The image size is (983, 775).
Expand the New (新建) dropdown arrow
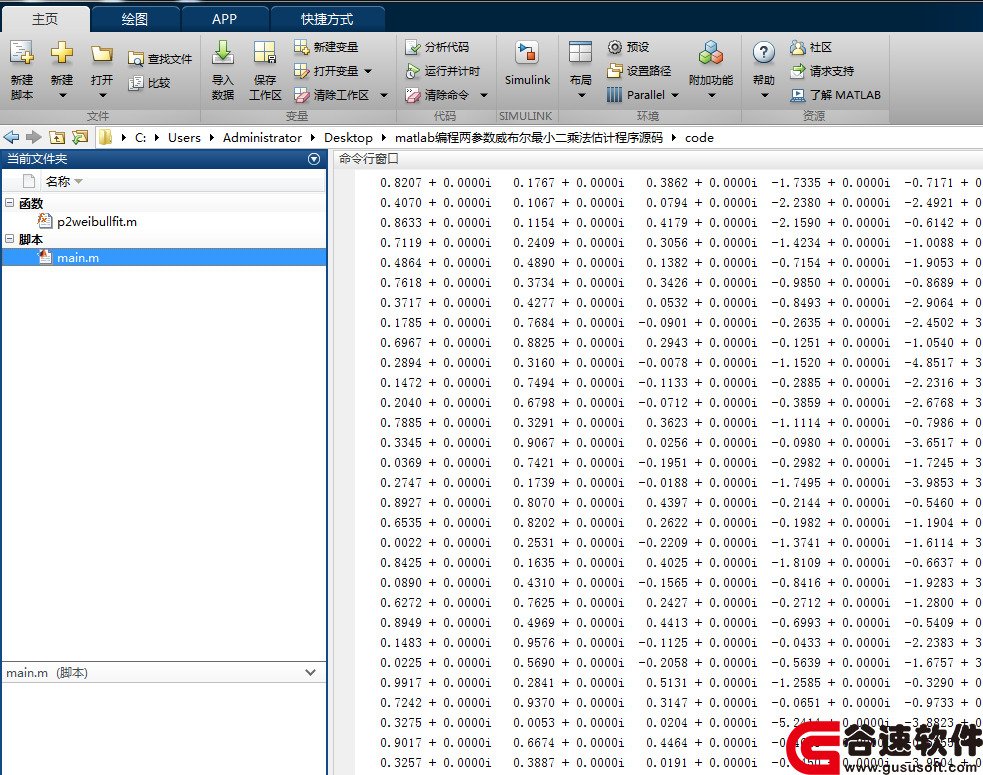pyautogui.click(x=62, y=95)
